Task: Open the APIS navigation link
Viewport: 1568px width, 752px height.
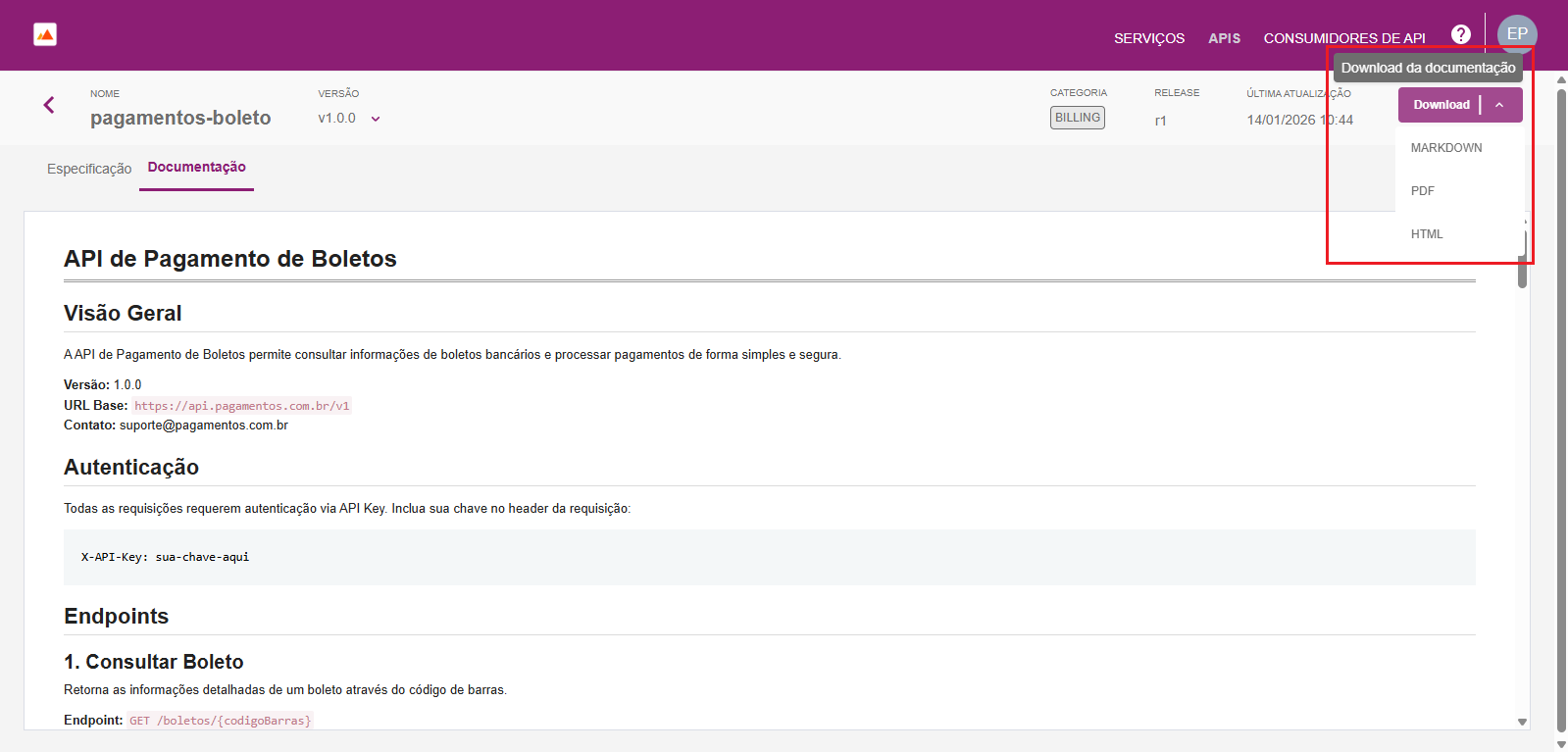Action: tap(1224, 38)
